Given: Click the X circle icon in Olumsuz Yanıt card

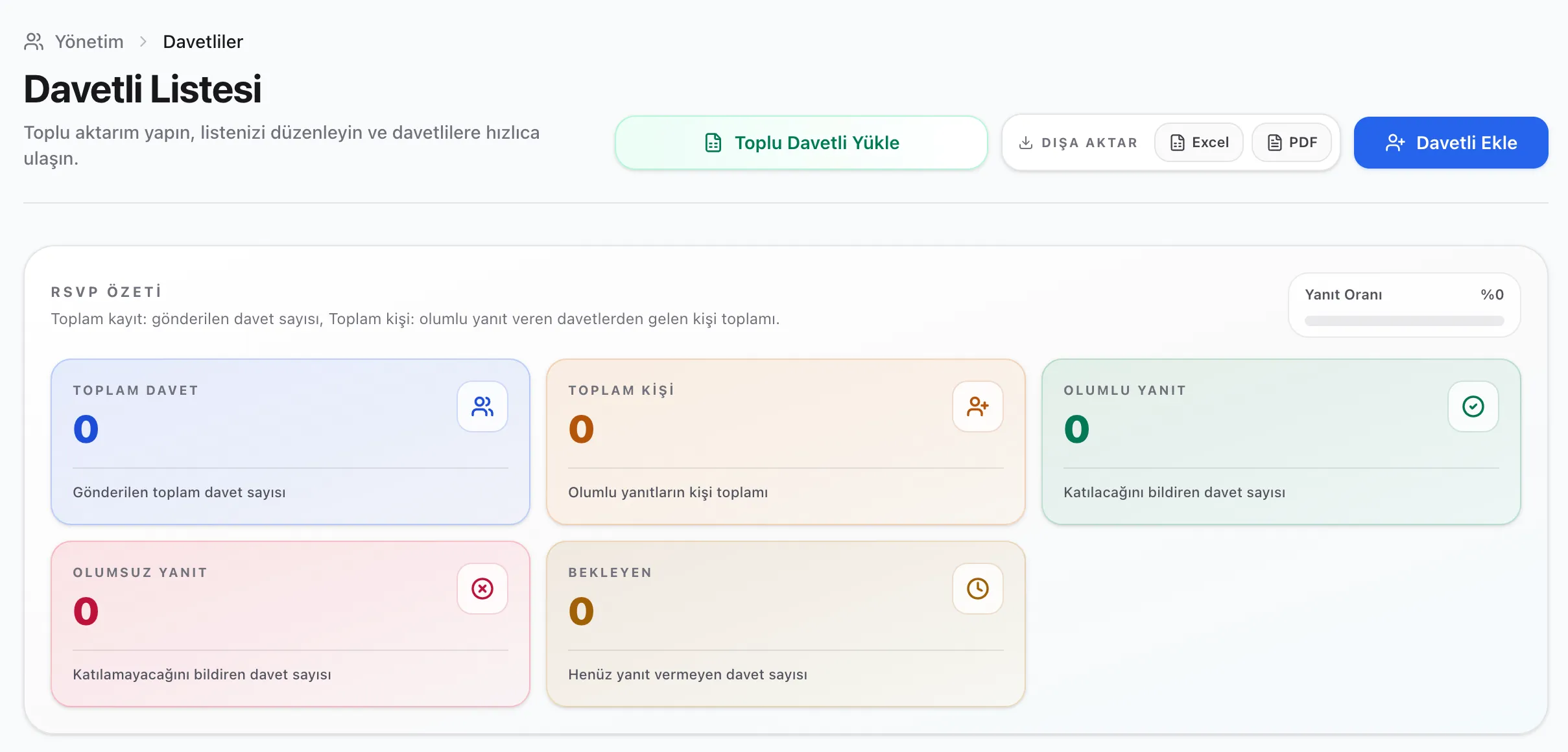Looking at the screenshot, I should coord(482,589).
